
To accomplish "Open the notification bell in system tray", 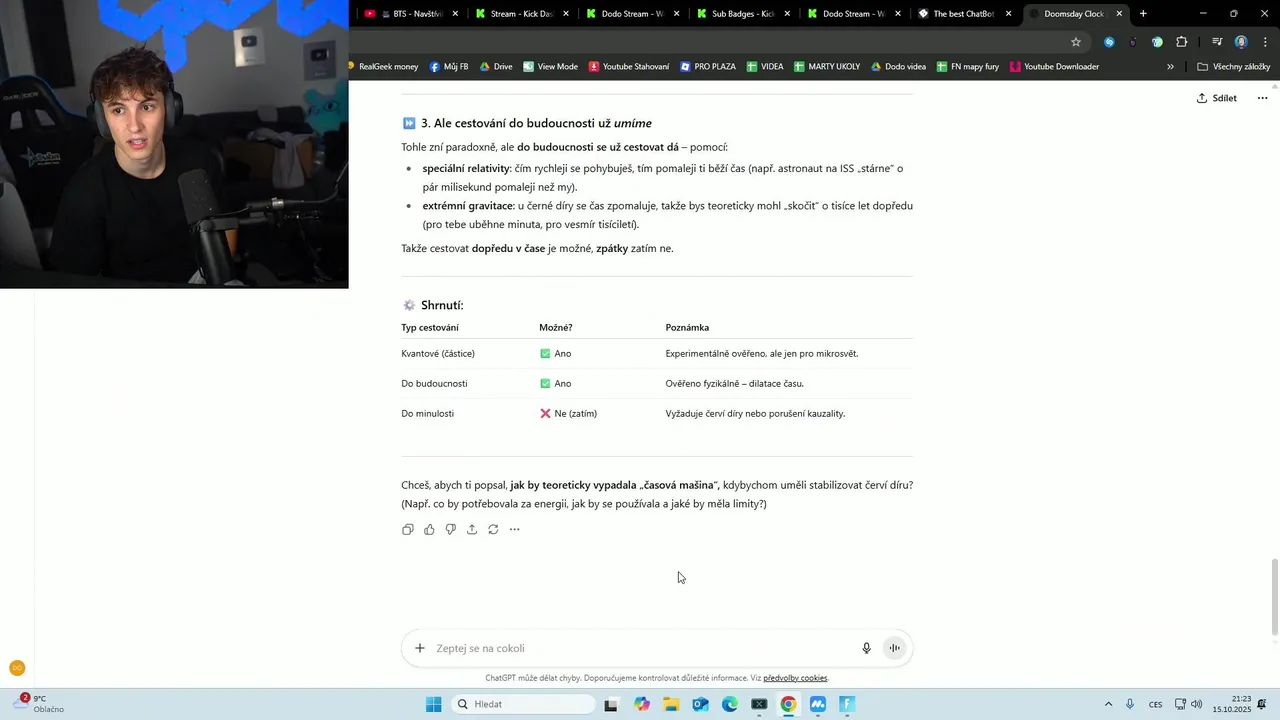I will pos(1263,704).
